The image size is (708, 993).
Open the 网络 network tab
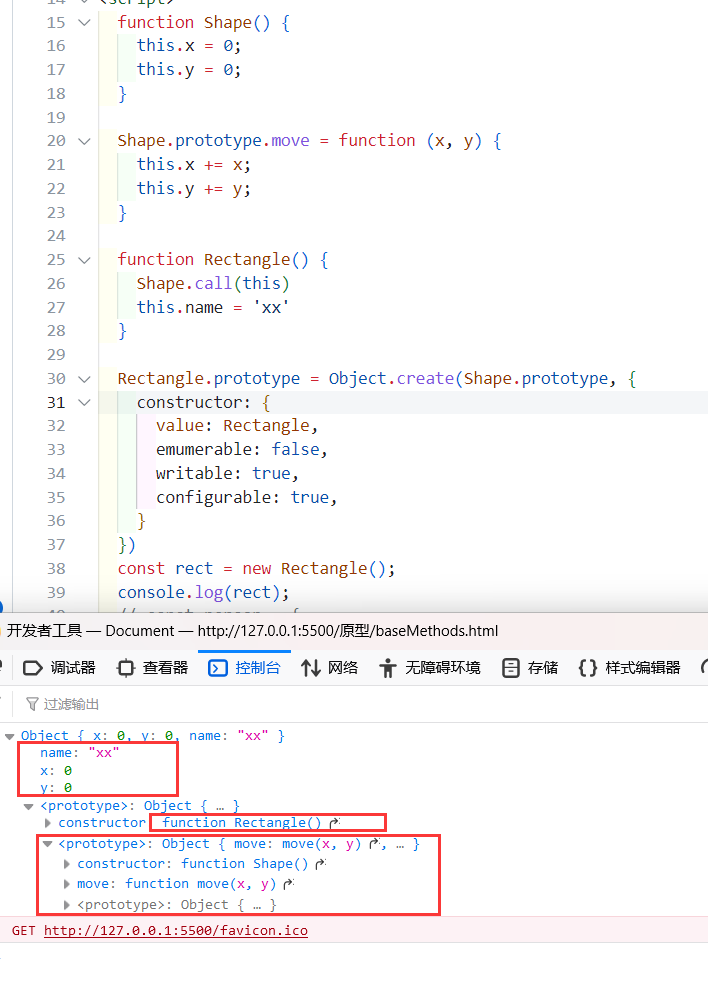[x=329, y=667]
